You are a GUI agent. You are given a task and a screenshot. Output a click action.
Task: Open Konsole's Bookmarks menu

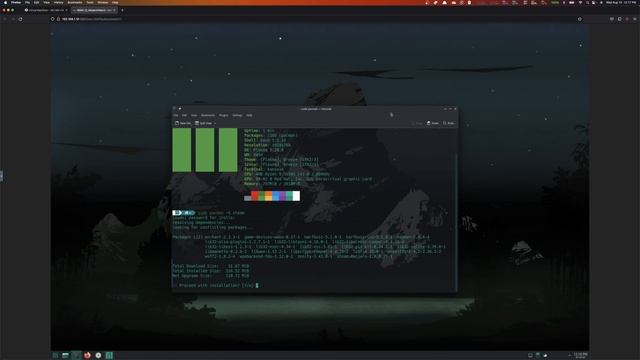coord(208,116)
